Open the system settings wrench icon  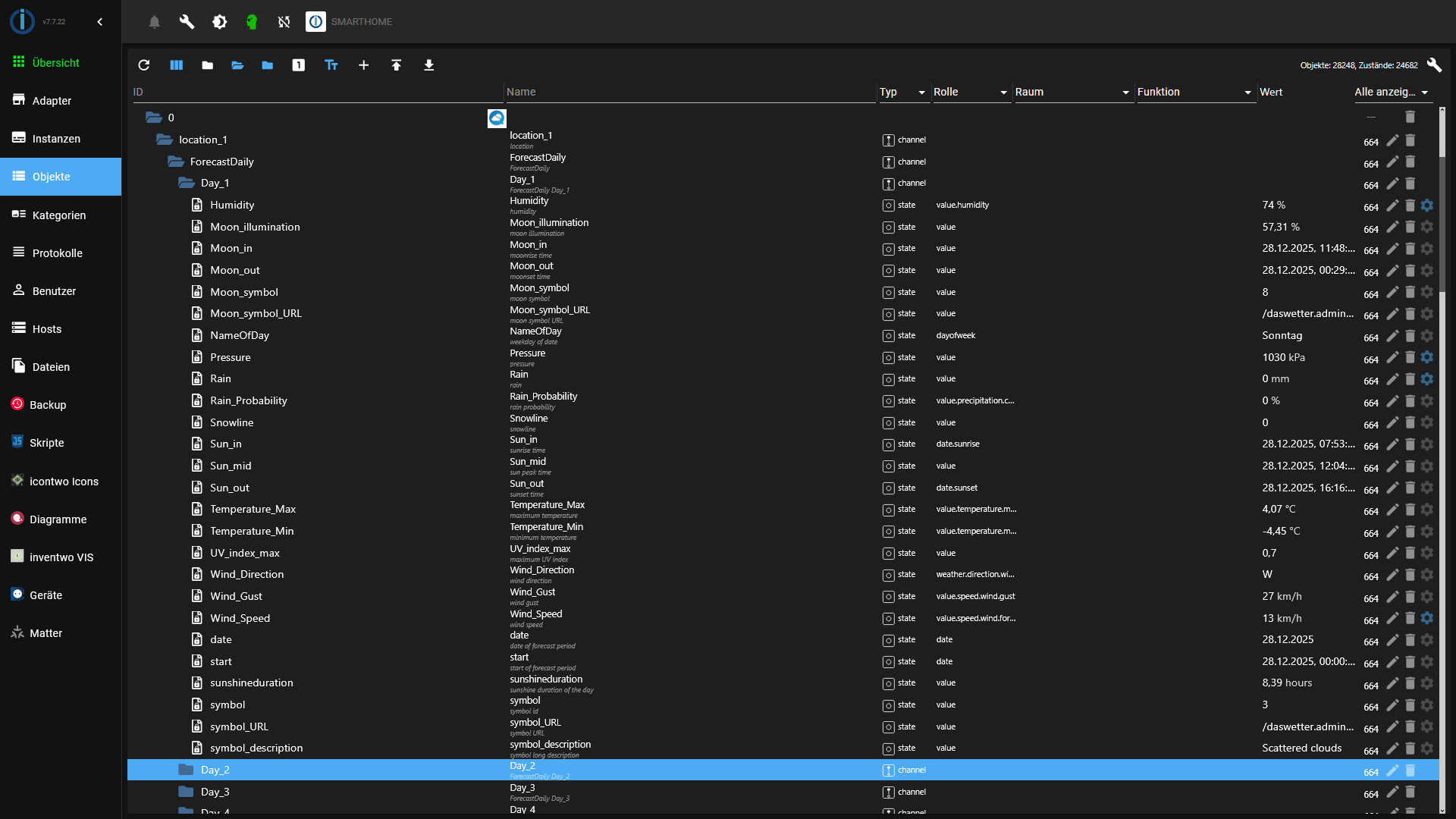187,21
